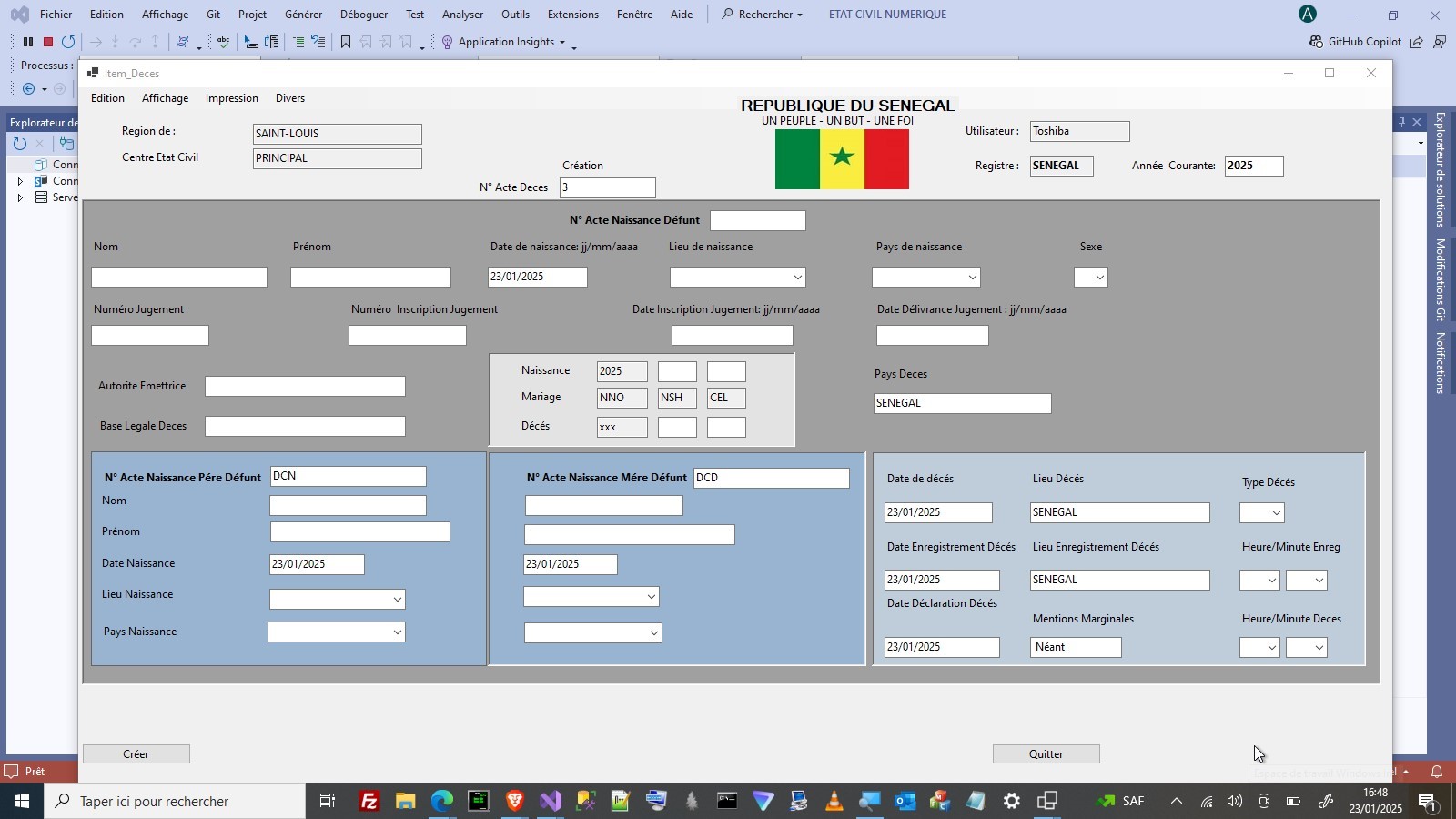Viewport: 1456px width, 819px height.
Task: Open the Générer menu
Action: [x=303, y=15]
